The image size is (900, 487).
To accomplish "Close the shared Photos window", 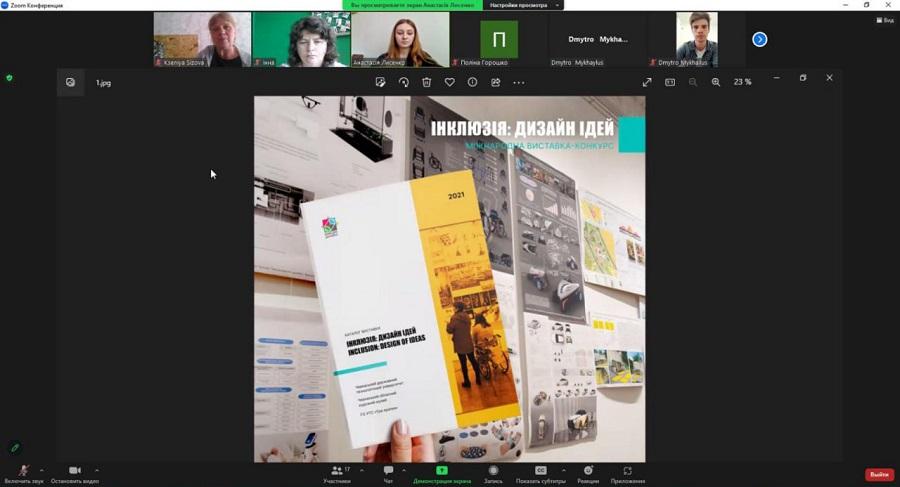I will (x=829, y=78).
